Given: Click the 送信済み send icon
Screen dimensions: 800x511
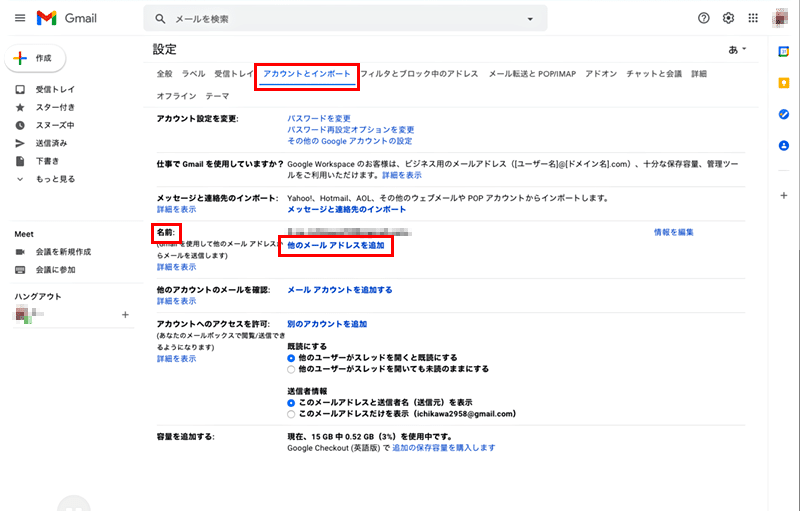Looking at the screenshot, I should click(20, 143).
